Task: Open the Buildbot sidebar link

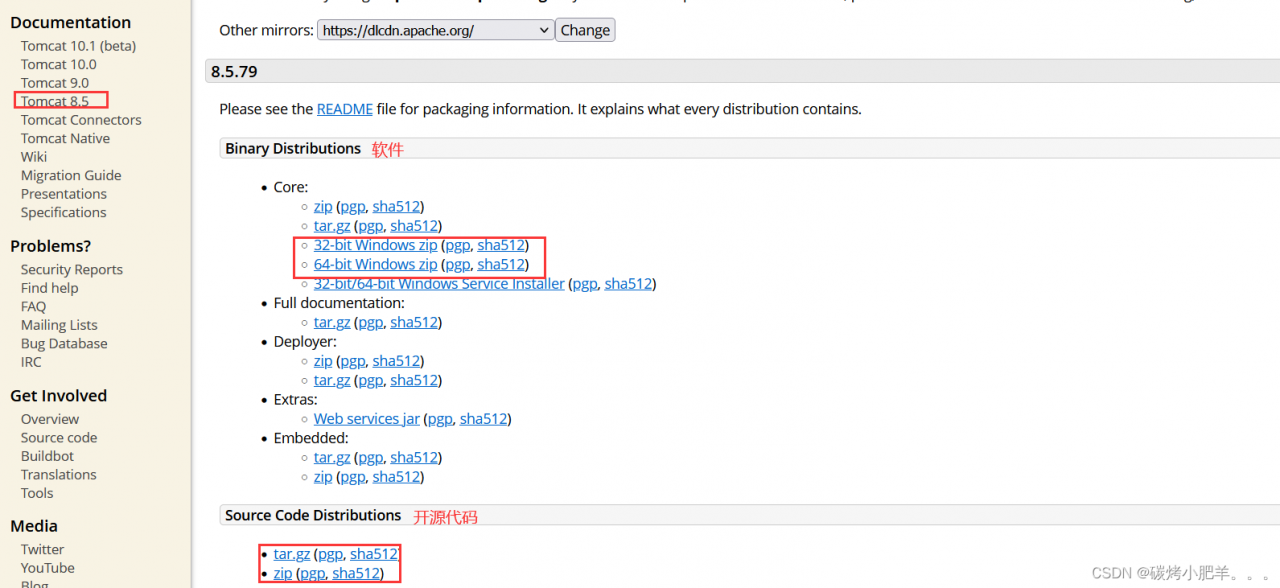Action: [47, 456]
